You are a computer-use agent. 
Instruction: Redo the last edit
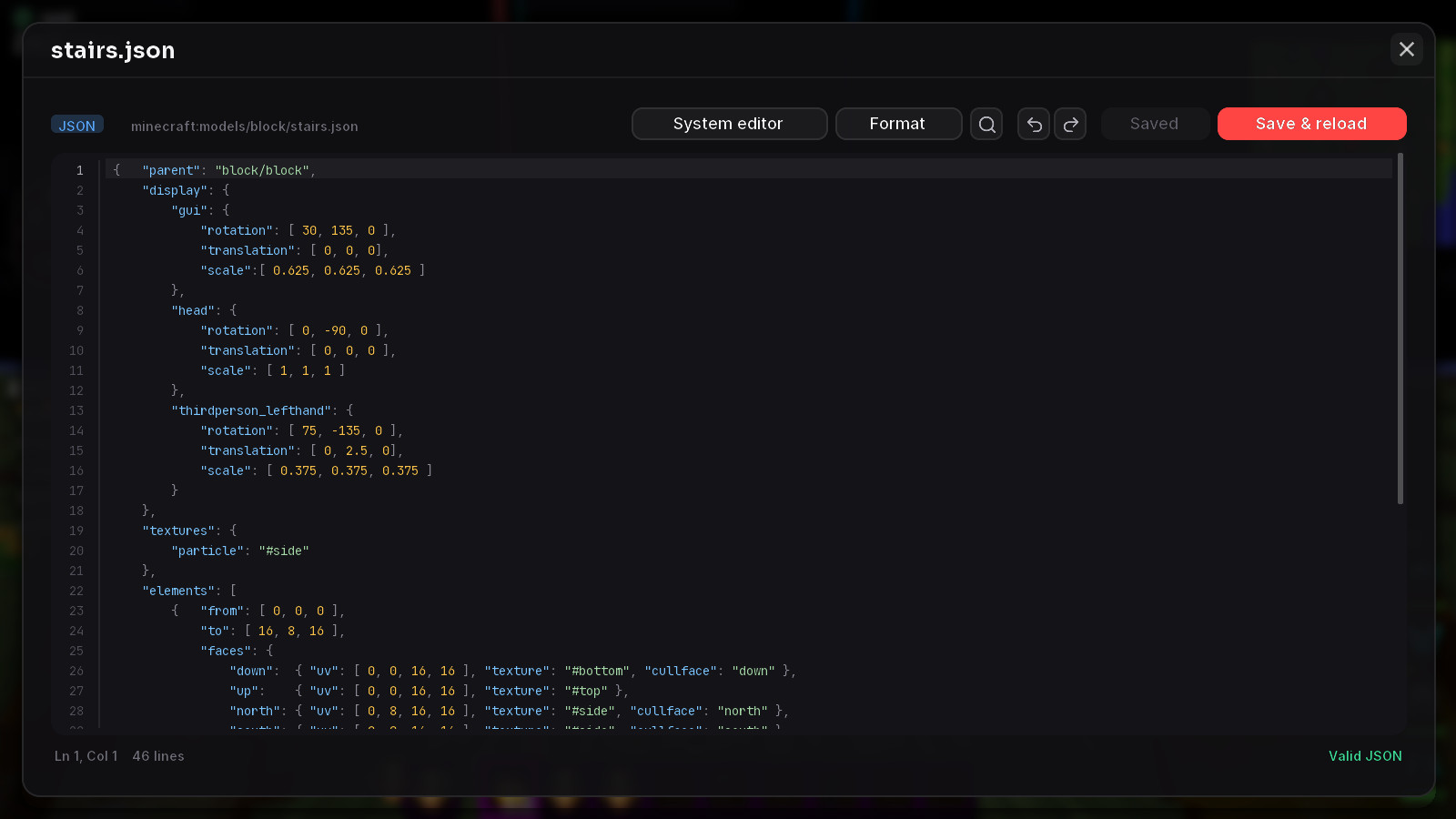[x=1070, y=124]
